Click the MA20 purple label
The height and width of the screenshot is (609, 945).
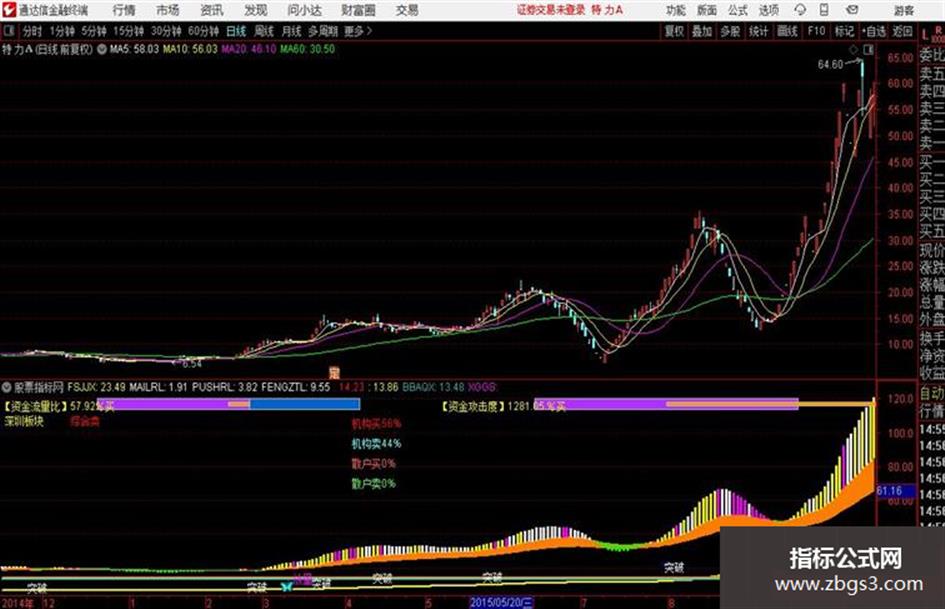249,49
